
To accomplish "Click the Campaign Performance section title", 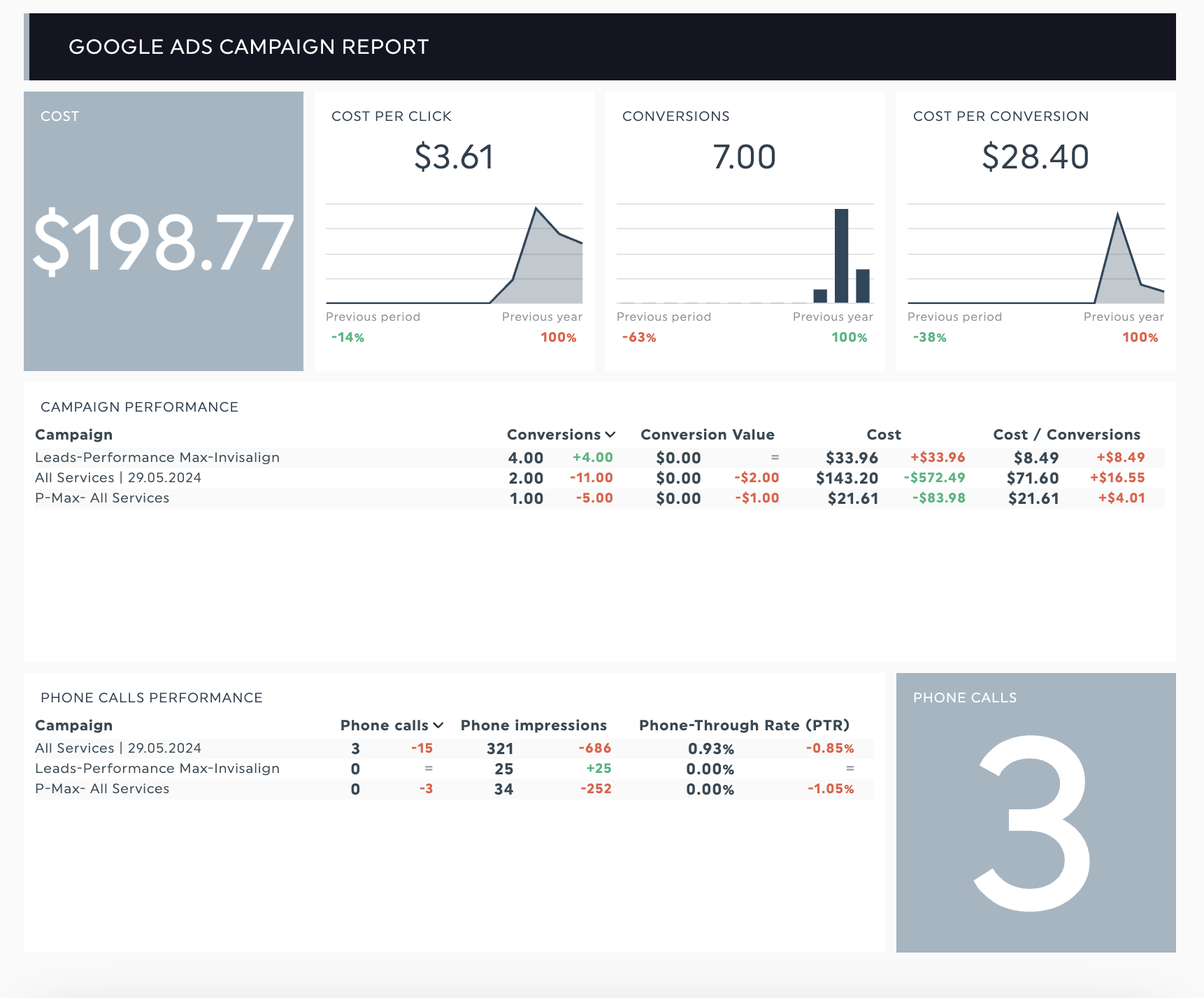I will click(139, 407).
